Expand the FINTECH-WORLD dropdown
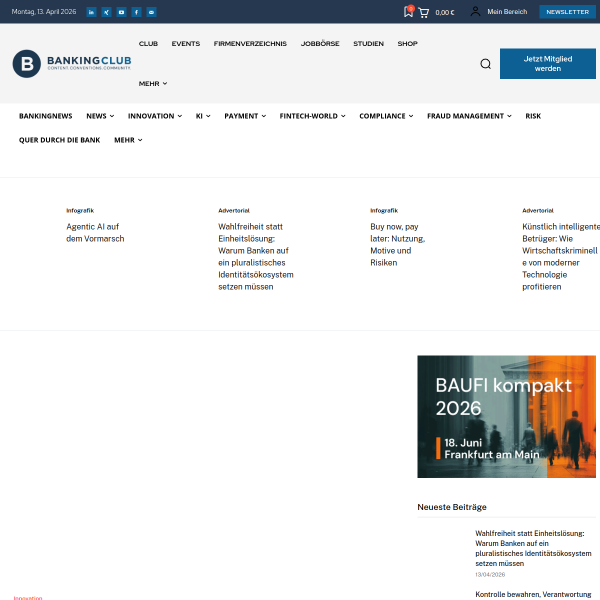This screenshot has width=600, height=600. coord(313,116)
